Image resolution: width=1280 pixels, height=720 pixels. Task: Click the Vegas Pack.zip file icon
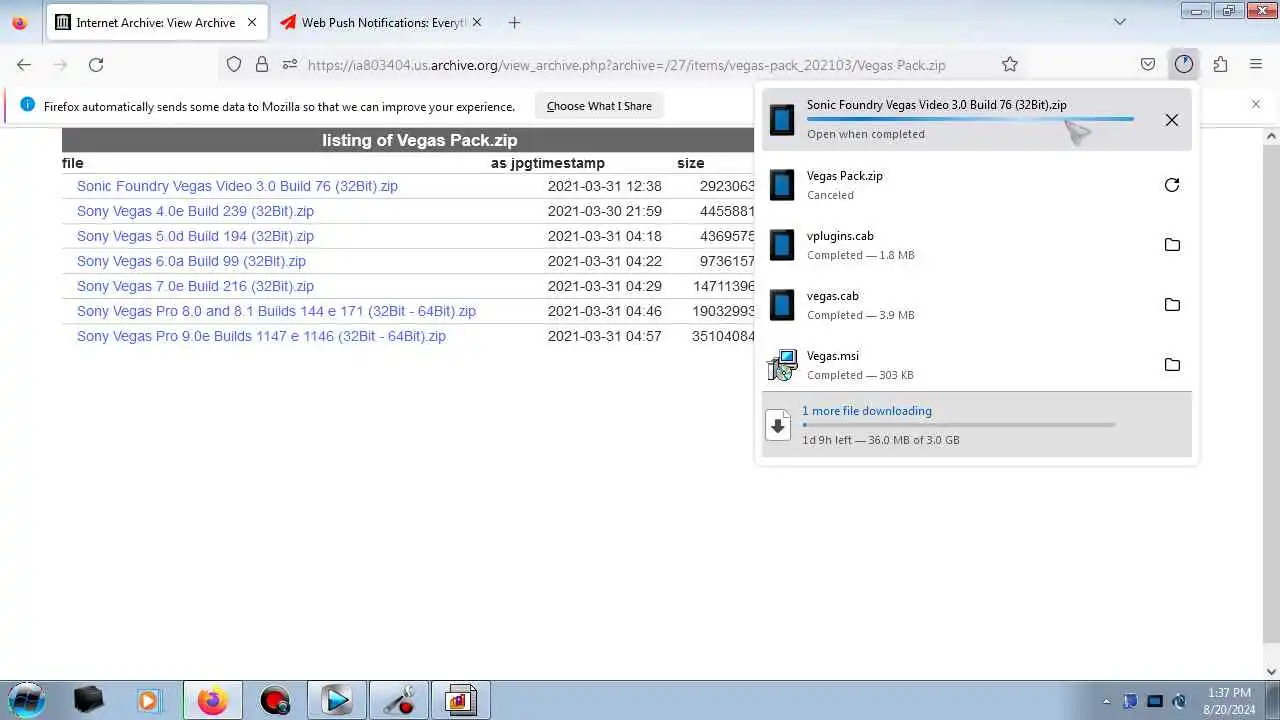(782, 185)
